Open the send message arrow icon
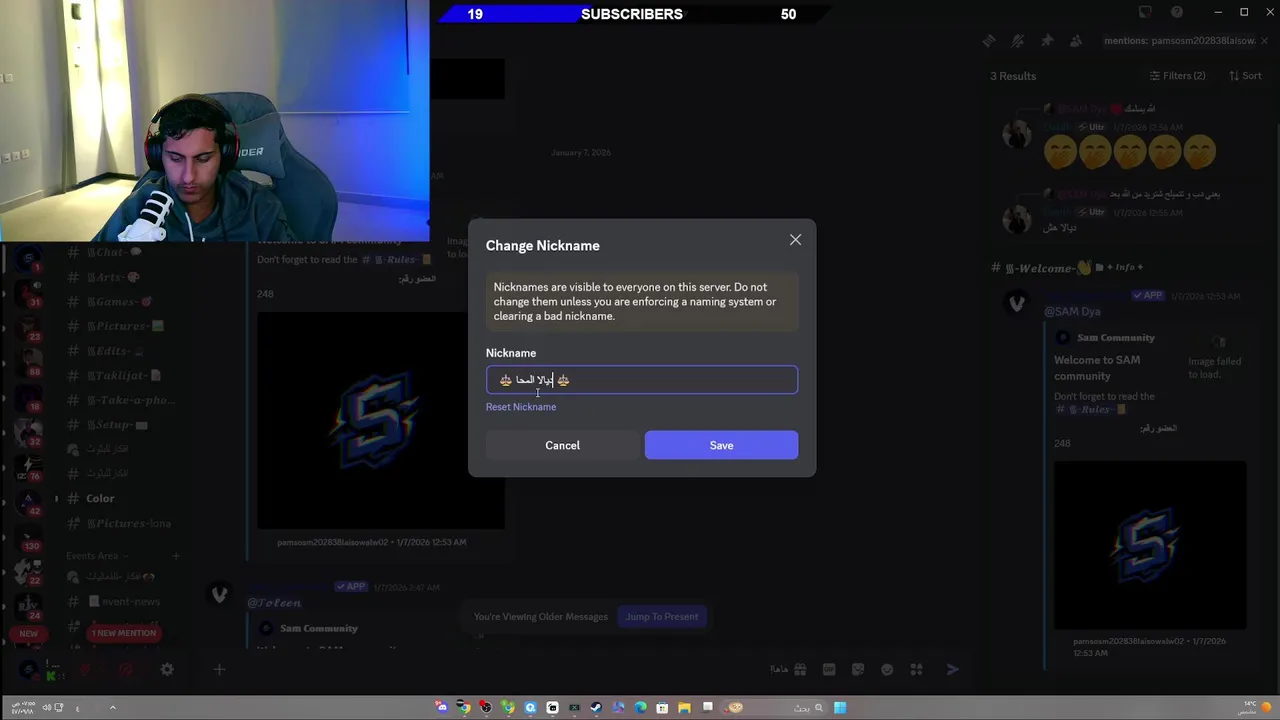Screen dimensions: 1280x720 coord(952,670)
